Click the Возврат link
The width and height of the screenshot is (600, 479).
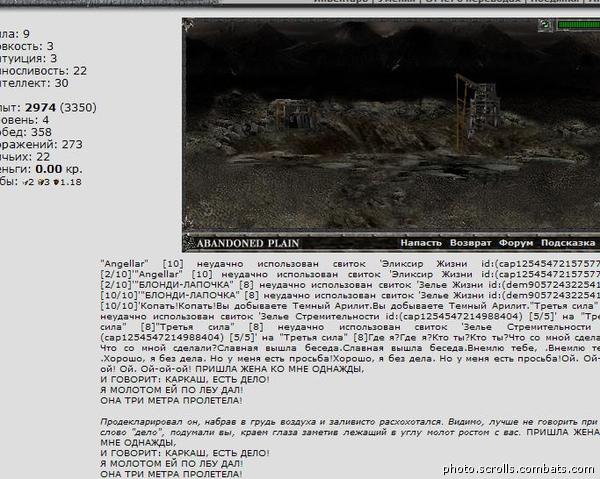(x=470, y=243)
